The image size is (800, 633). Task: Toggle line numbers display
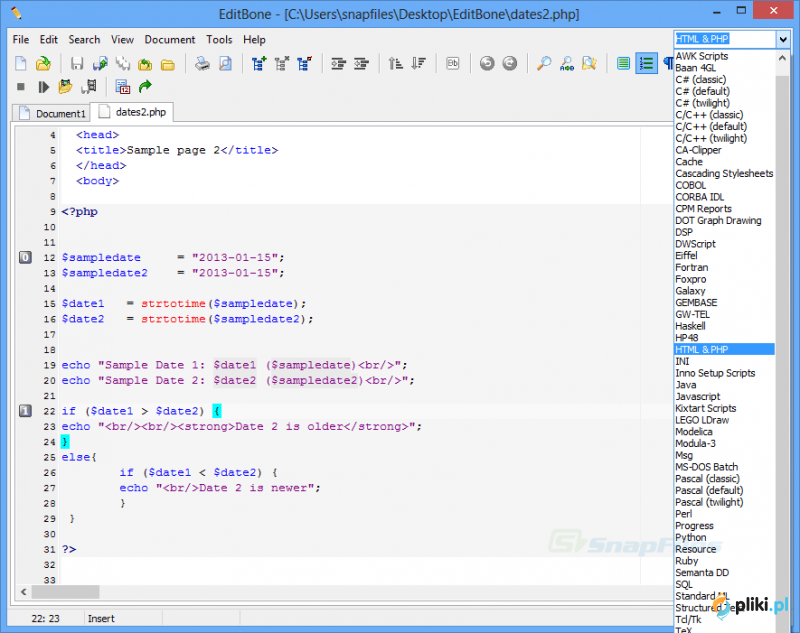pos(646,64)
